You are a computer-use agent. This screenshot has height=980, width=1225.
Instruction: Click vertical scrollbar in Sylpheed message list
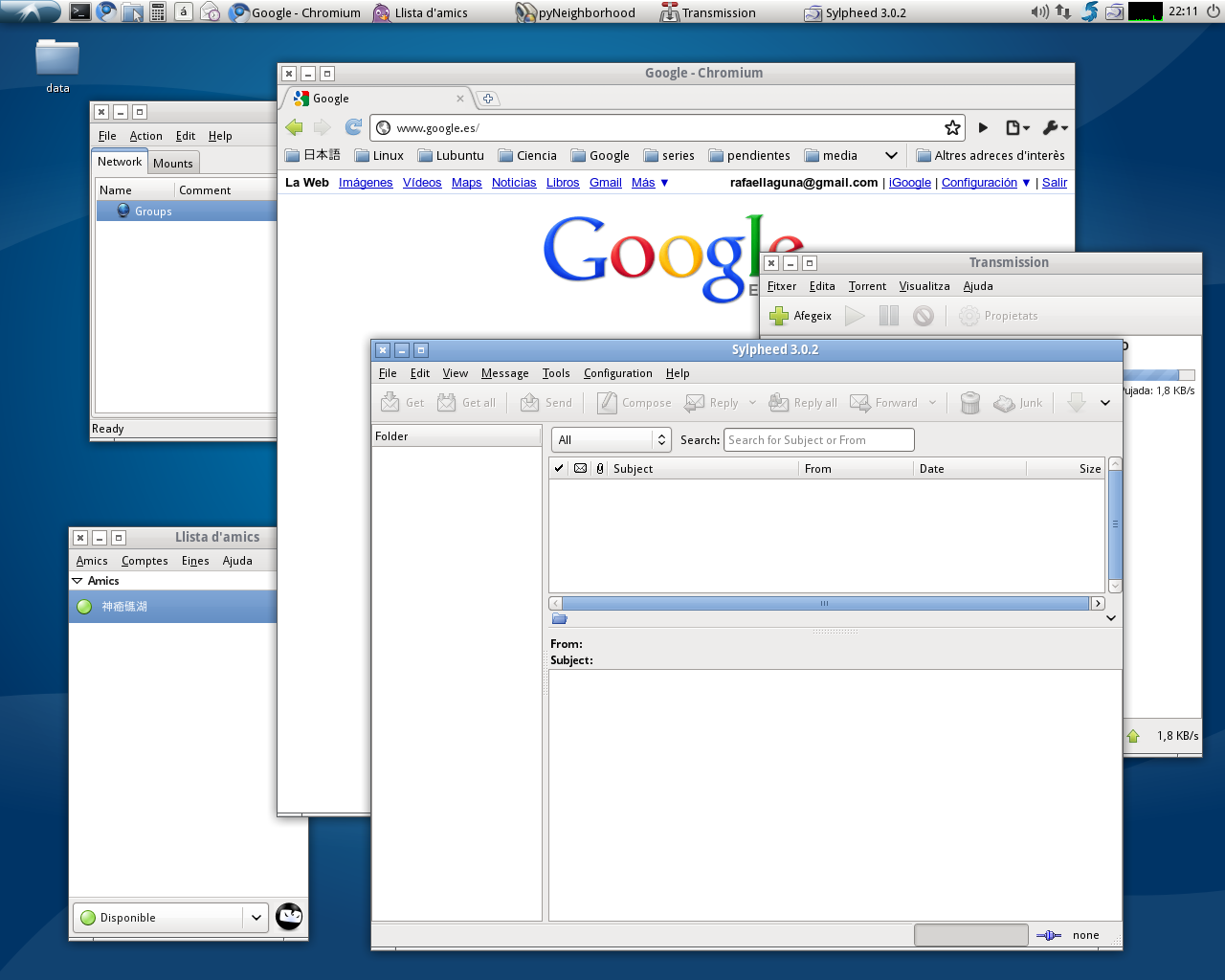(x=1115, y=524)
